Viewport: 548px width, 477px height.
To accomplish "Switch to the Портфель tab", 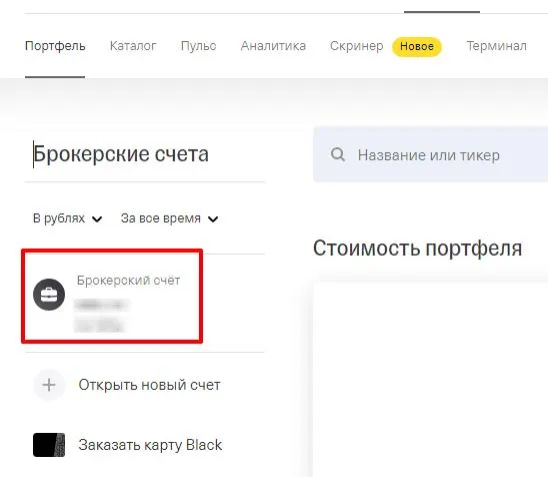I will (x=55, y=46).
